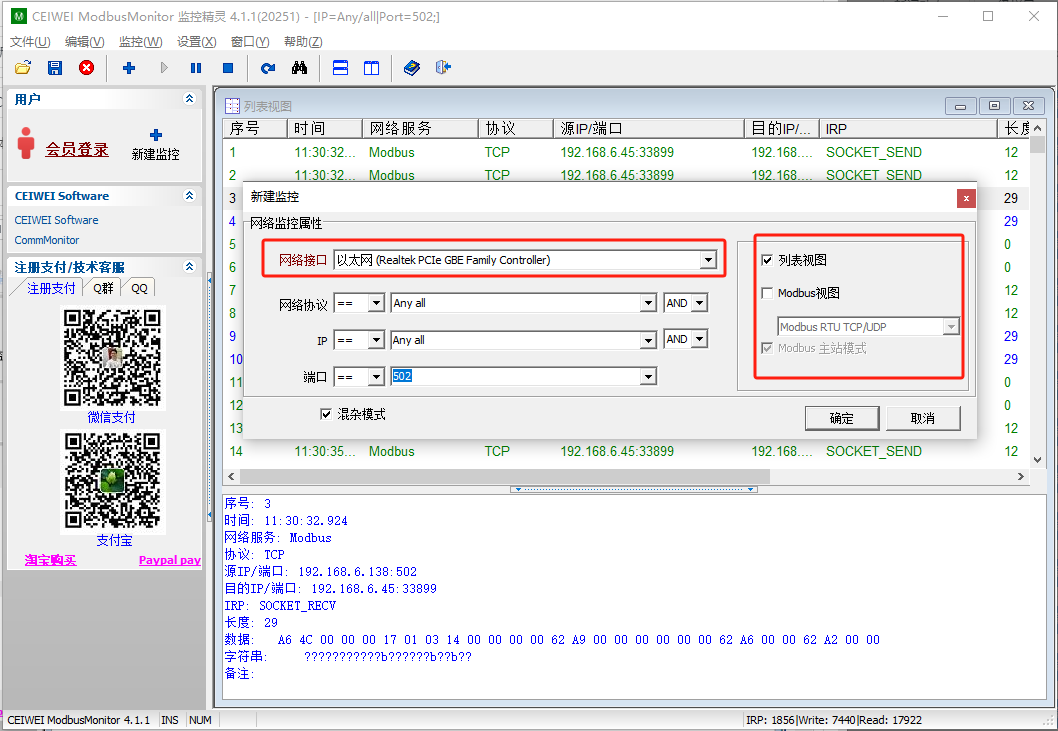The width and height of the screenshot is (1058, 731).
Task: Expand the 端口 value dropdown showing 502
Action: click(x=648, y=376)
